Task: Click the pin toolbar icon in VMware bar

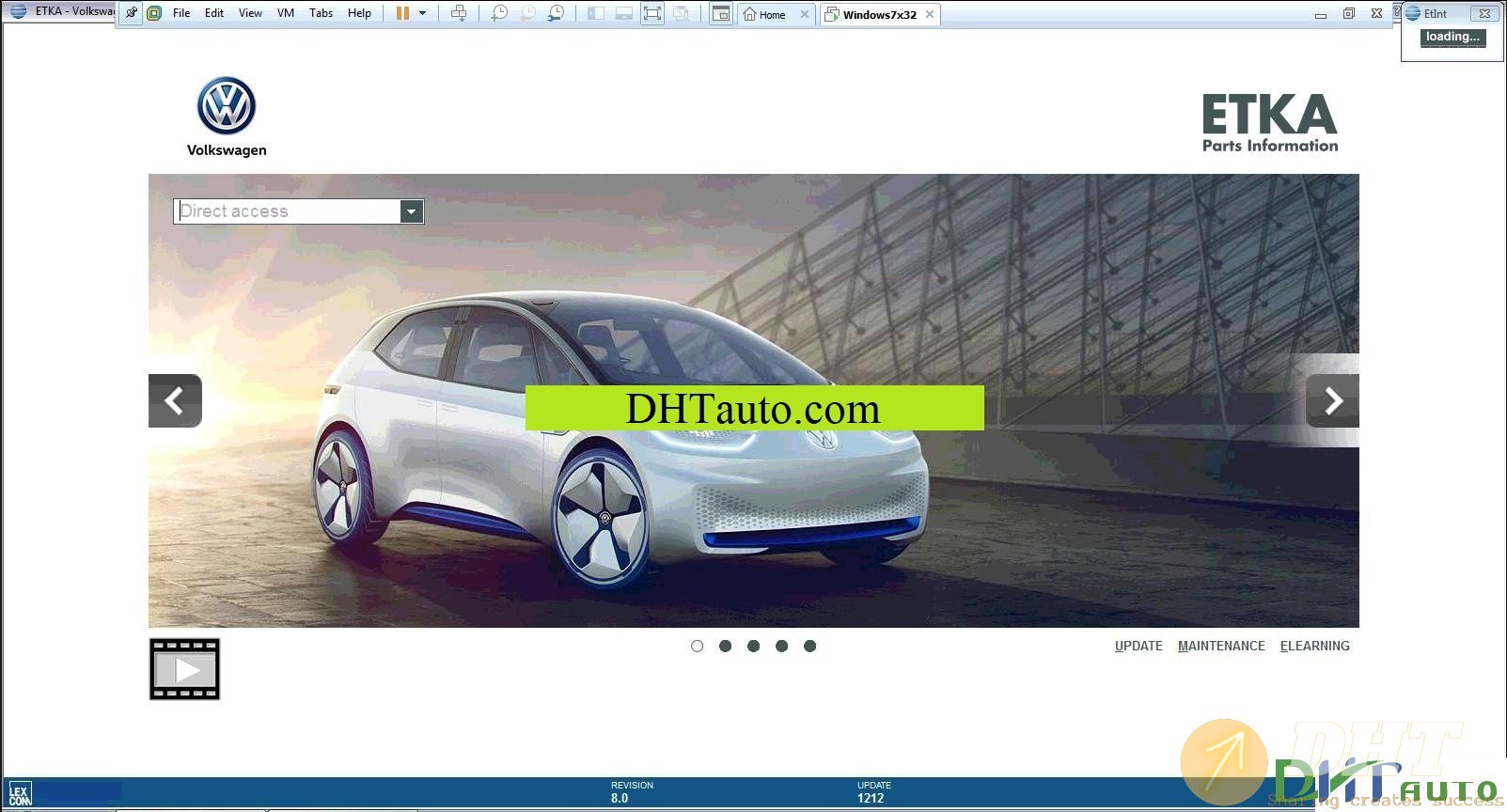Action: click(x=132, y=13)
